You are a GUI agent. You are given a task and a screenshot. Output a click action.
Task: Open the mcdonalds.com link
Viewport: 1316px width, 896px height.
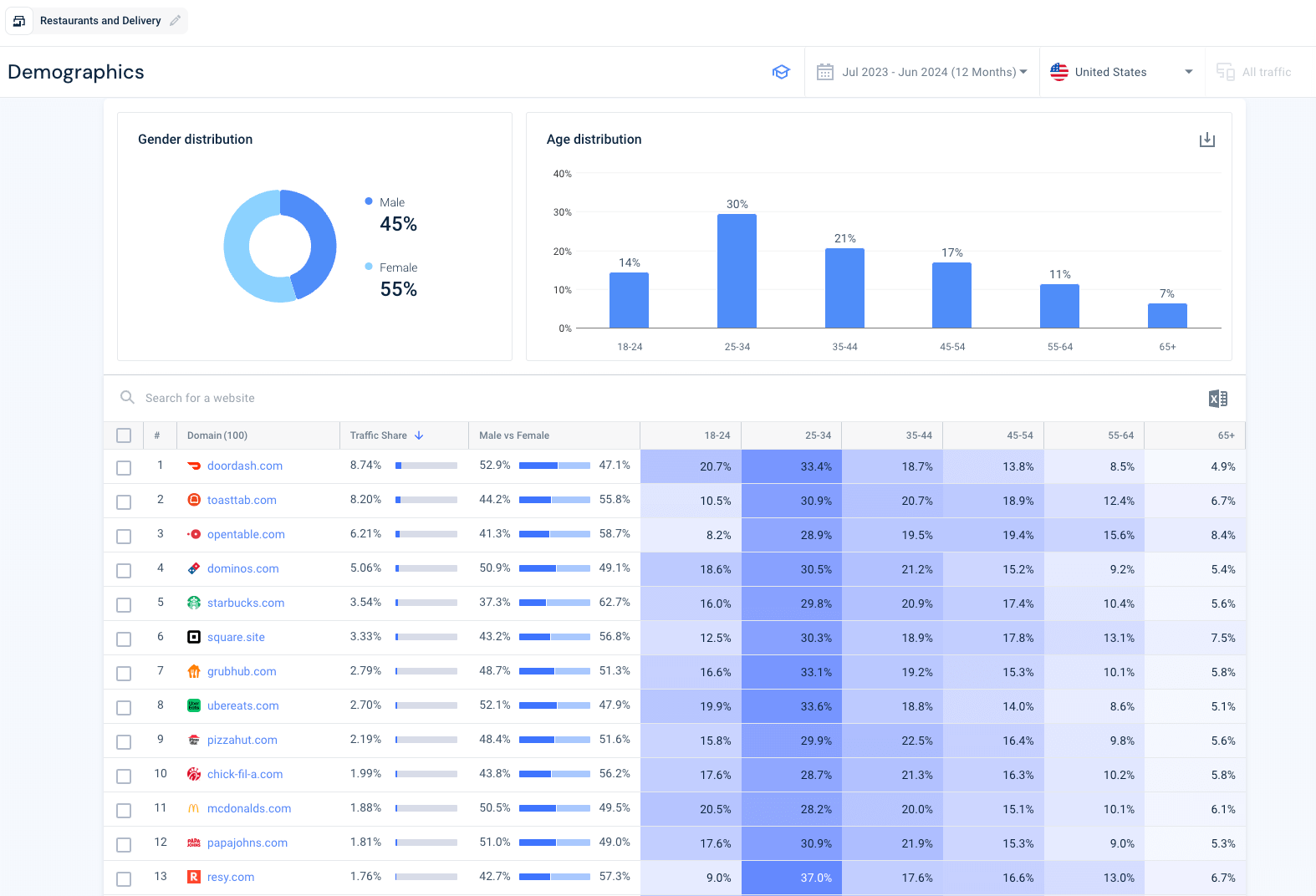249,808
